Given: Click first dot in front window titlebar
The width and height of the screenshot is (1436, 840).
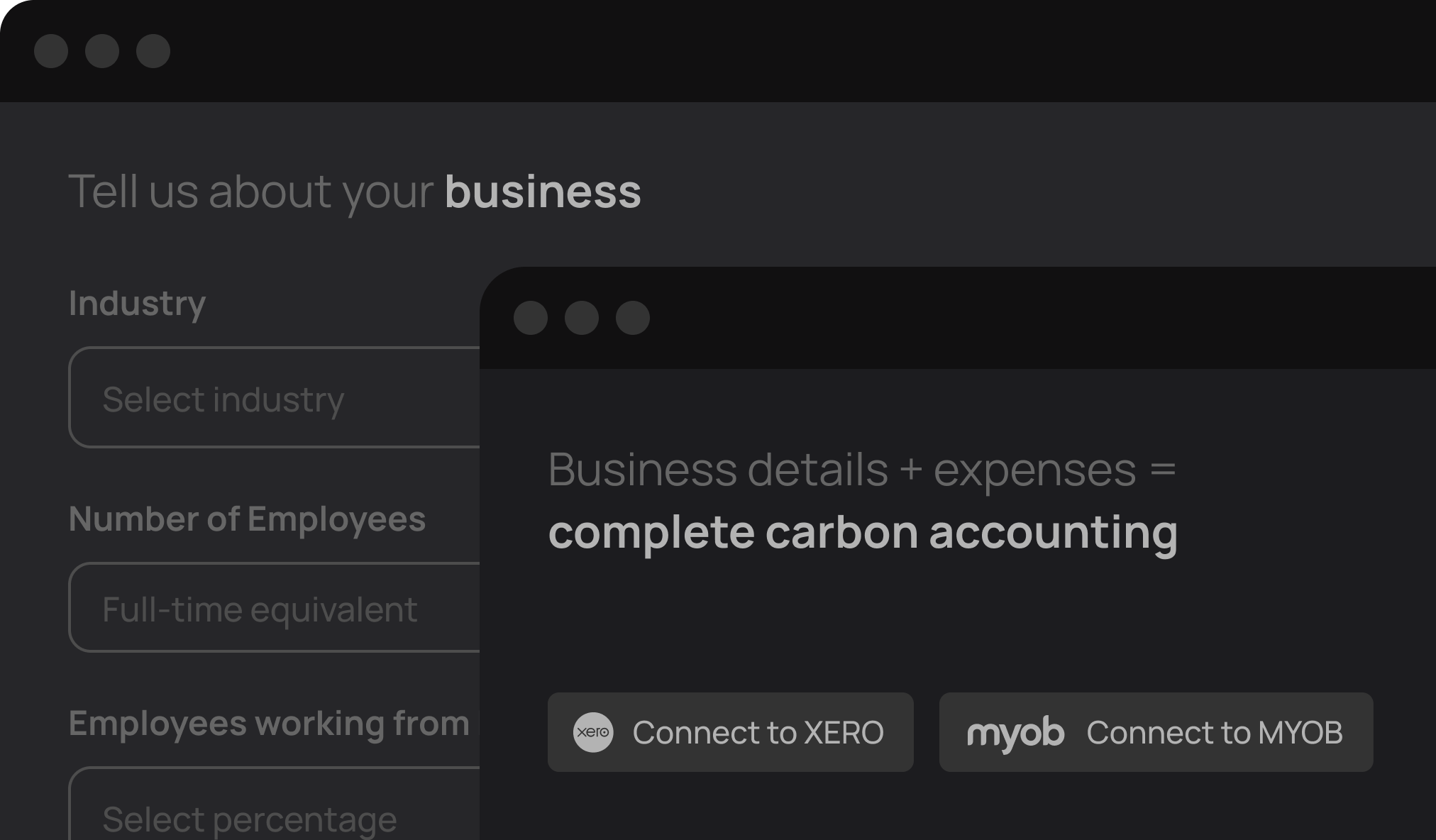Looking at the screenshot, I should coord(531,318).
